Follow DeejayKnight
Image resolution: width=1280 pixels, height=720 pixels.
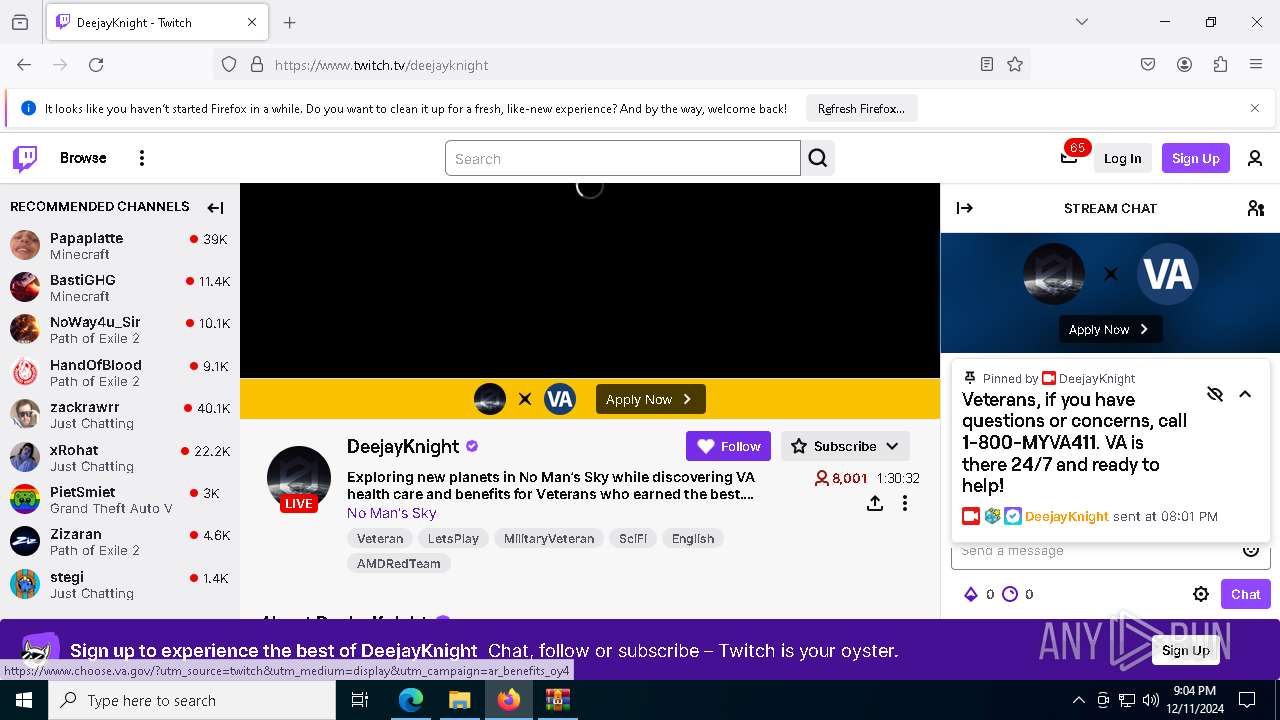click(x=728, y=446)
